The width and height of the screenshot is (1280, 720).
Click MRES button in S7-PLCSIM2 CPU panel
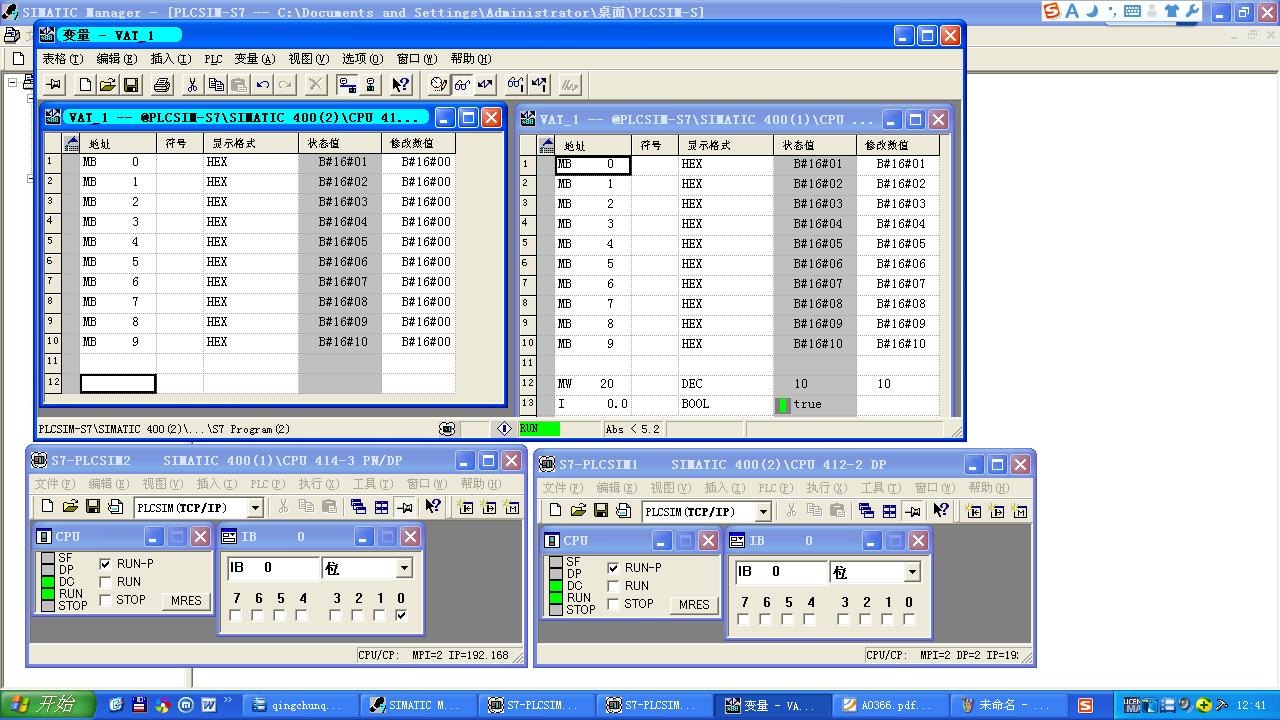click(x=186, y=601)
